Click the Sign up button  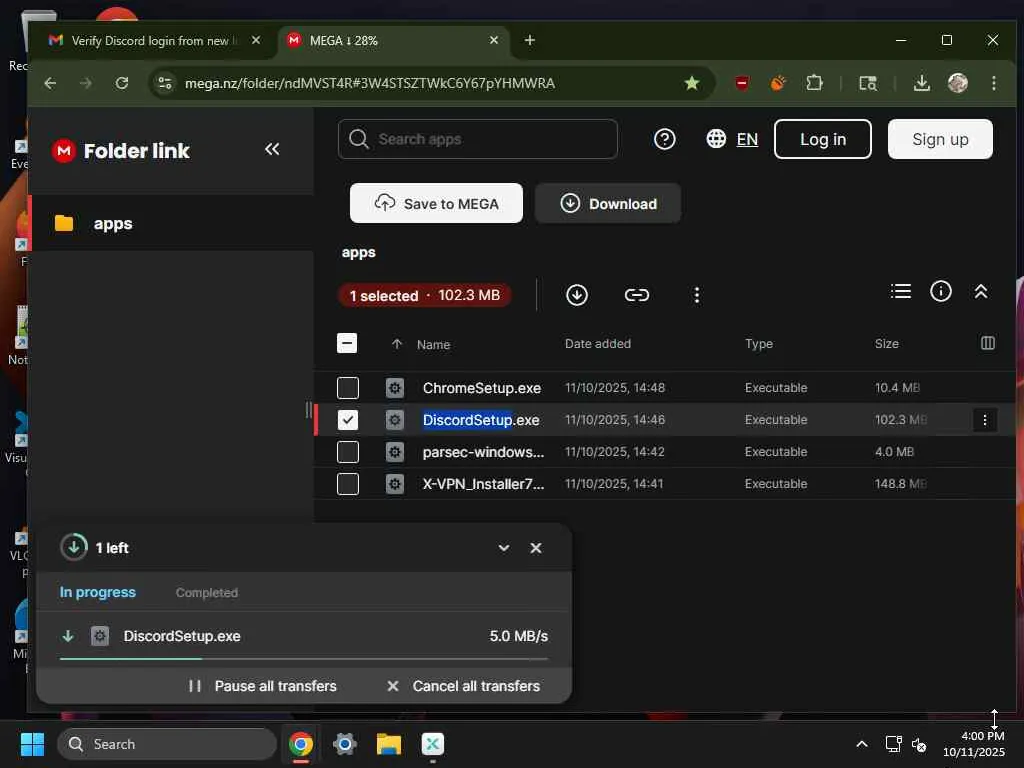[940, 139]
